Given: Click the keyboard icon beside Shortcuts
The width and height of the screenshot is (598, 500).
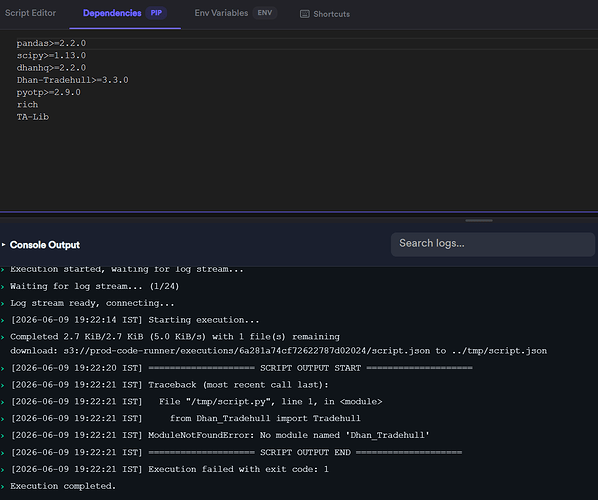Looking at the screenshot, I should (304, 14).
